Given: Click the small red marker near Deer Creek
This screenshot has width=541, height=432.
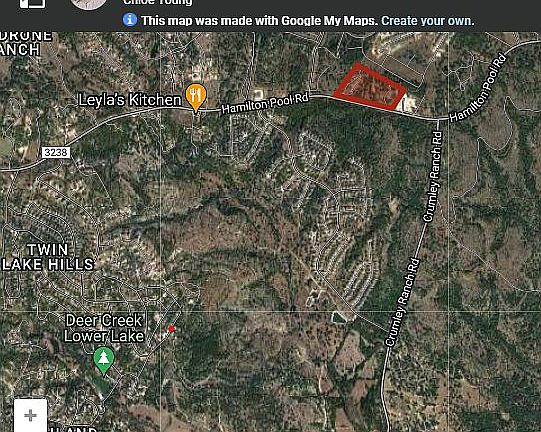Looking at the screenshot, I should (x=171, y=329).
